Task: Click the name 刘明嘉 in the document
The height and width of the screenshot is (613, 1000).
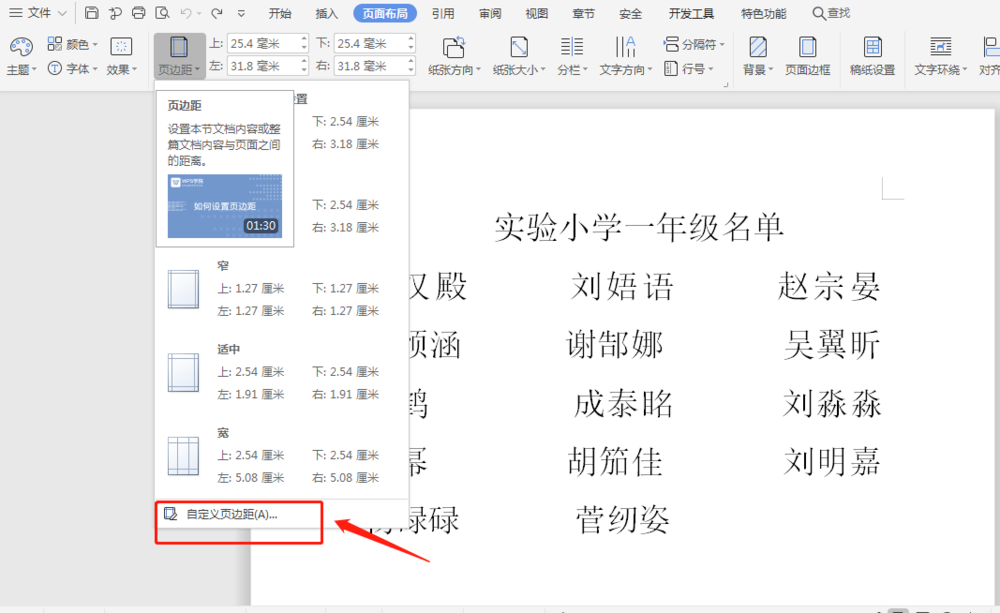Action: click(832, 461)
